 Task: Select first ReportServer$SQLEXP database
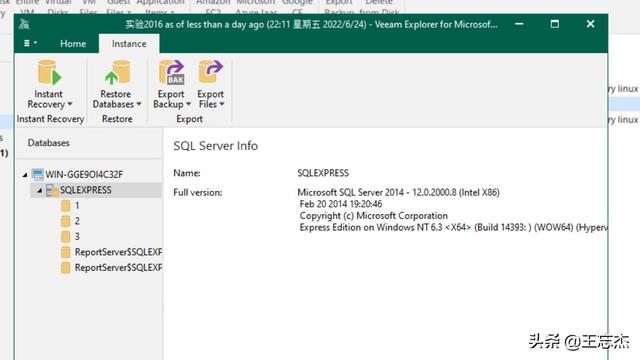(111, 252)
